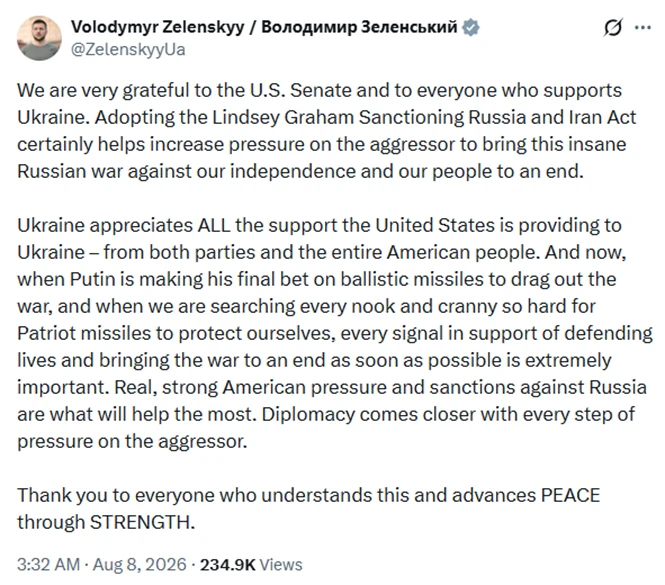Click the blue verified badge icon

click(470, 27)
